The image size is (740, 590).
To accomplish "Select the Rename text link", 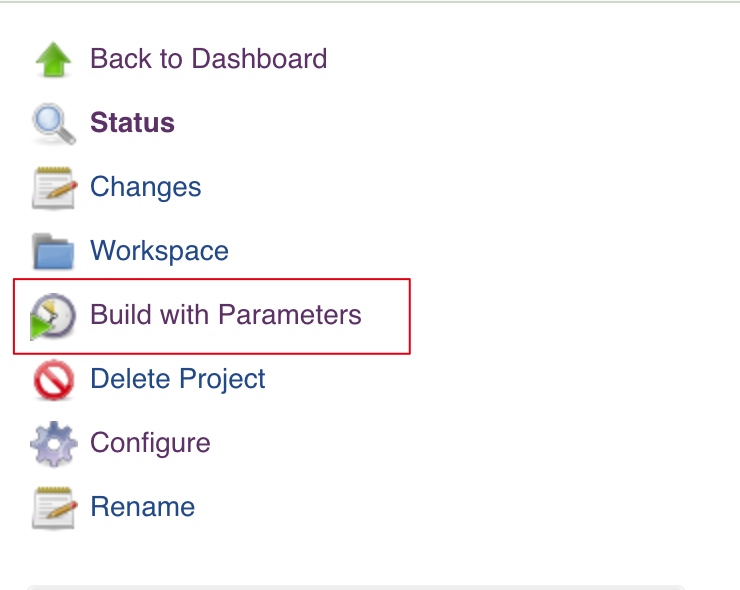I will [143, 507].
